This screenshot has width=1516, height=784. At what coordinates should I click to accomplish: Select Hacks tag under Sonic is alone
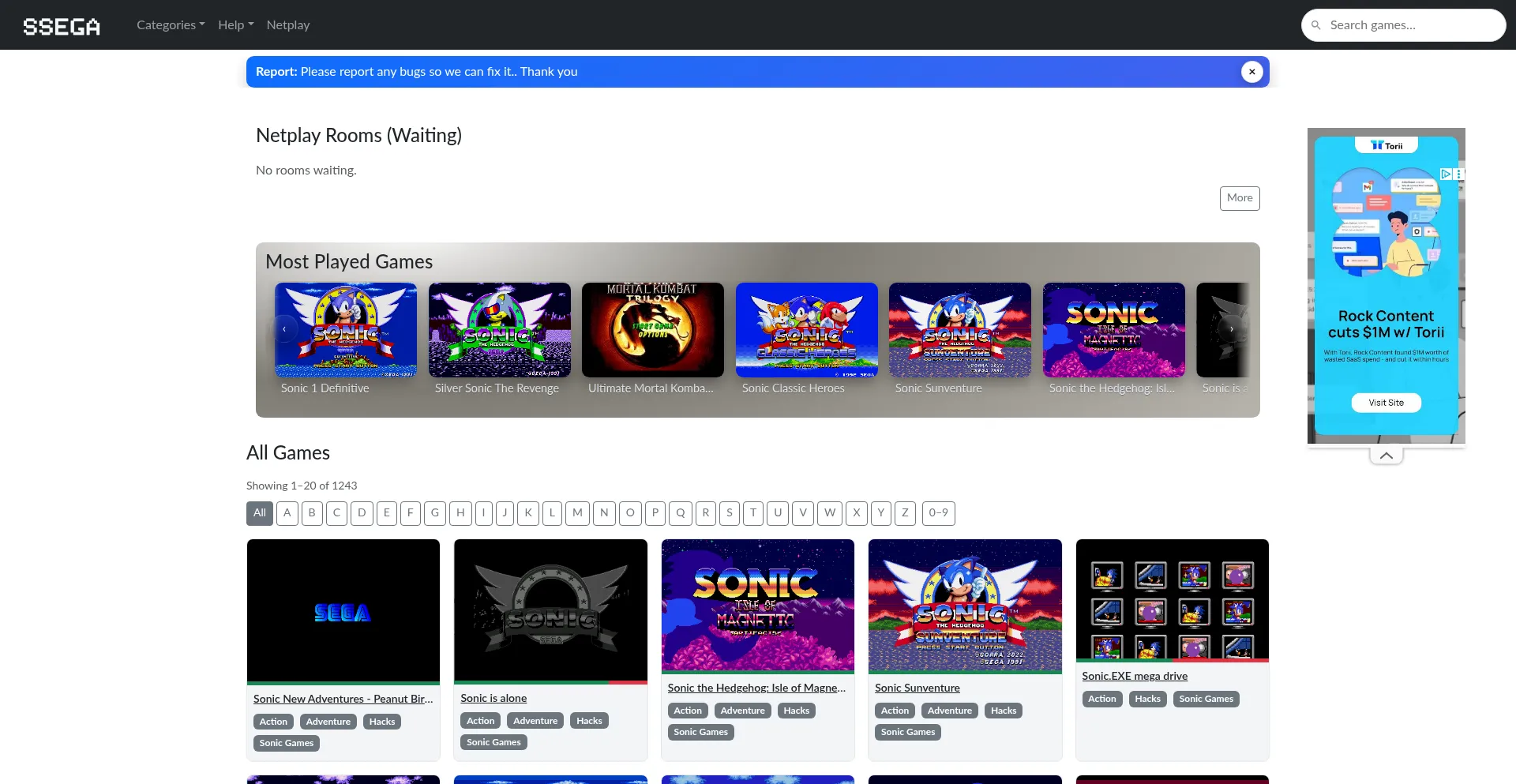tap(589, 721)
